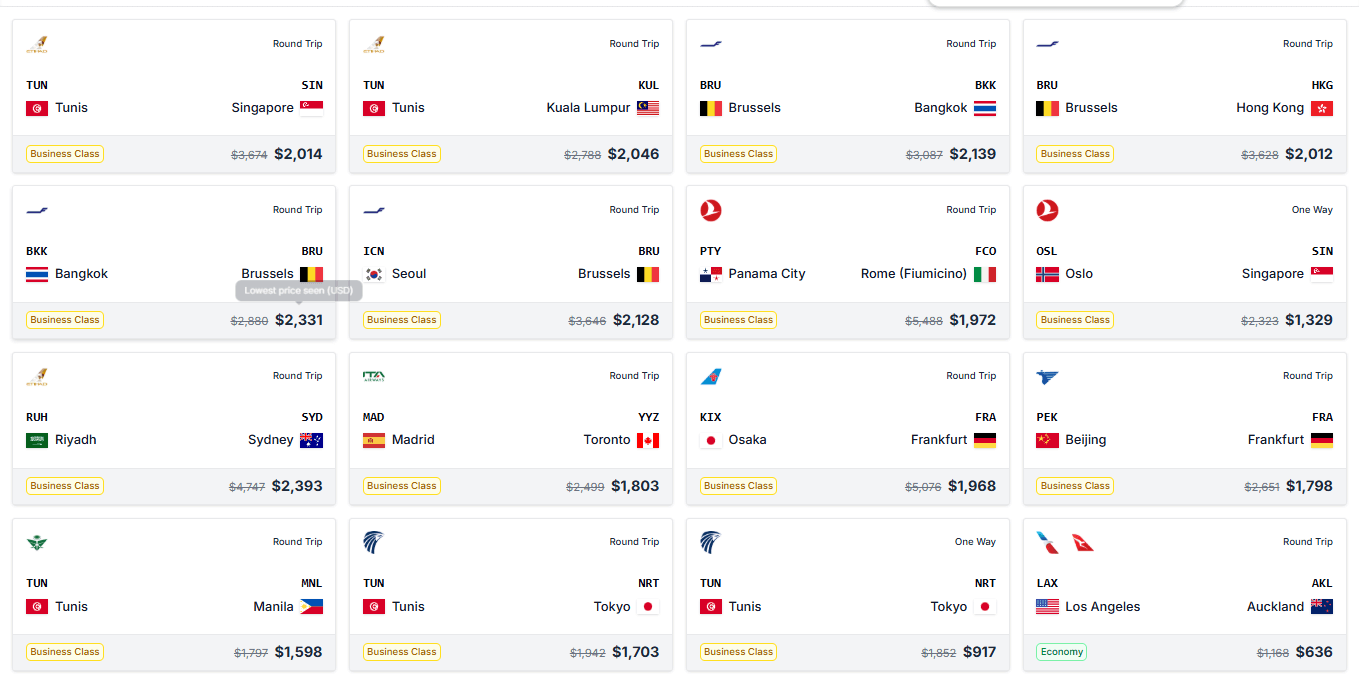Click the Business Class badge on Riyadh–Sydney card
The image size is (1359, 680).
click(x=64, y=485)
